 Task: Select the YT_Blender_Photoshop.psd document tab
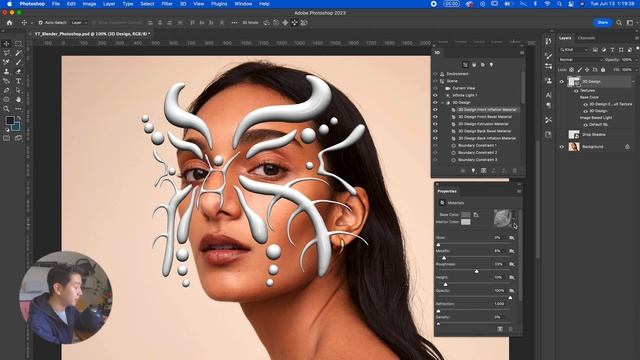point(92,34)
